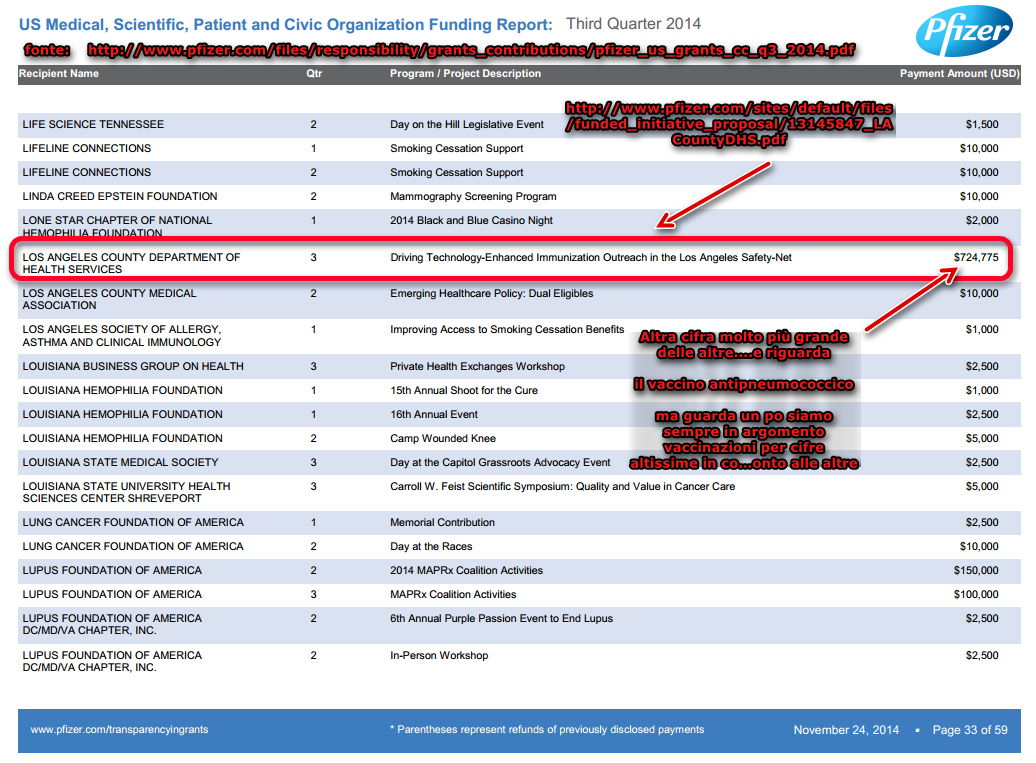Click the $1,500 payment amount

point(982,124)
